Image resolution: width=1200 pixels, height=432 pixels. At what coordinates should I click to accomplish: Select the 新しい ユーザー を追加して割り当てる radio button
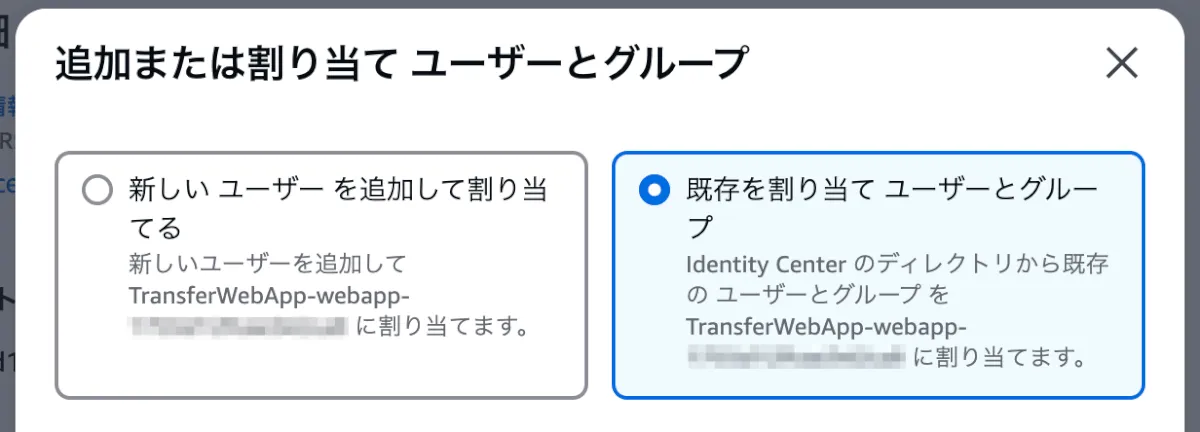[97, 190]
